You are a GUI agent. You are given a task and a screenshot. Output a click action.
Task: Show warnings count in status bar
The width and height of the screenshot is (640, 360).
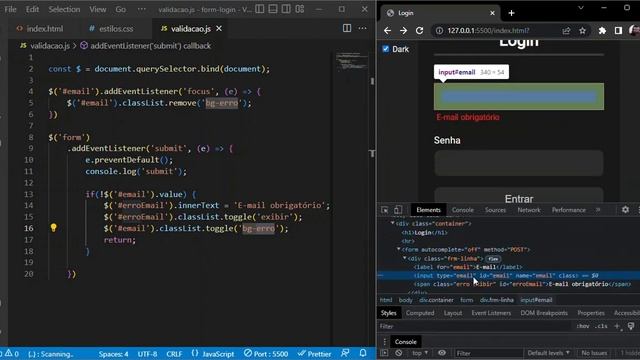point(11,353)
